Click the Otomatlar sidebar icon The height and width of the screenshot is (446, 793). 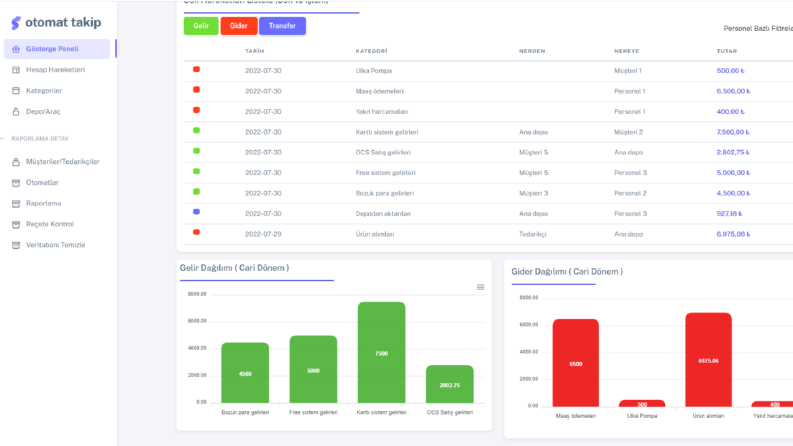click(x=16, y=183)
